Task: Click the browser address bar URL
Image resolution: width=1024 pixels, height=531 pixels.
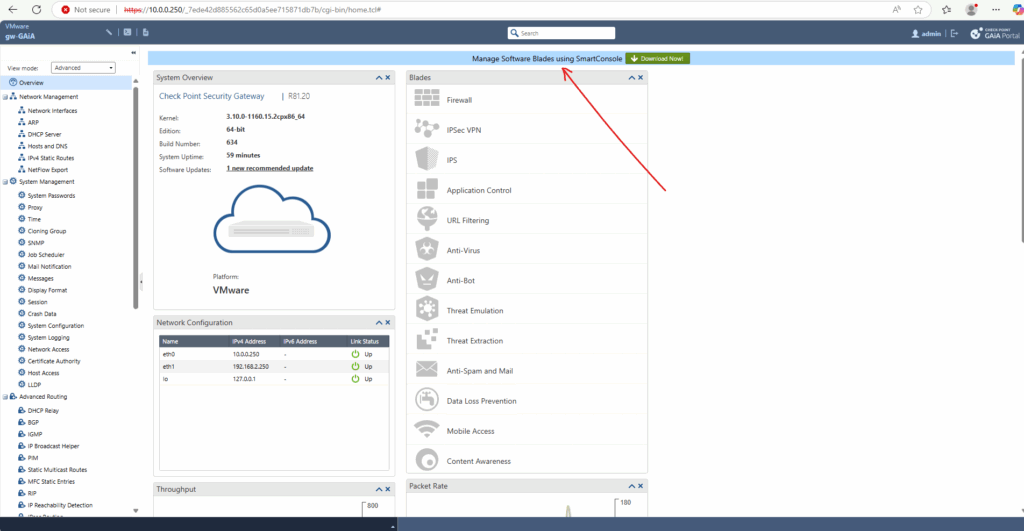Action: [x=252, y=10]
